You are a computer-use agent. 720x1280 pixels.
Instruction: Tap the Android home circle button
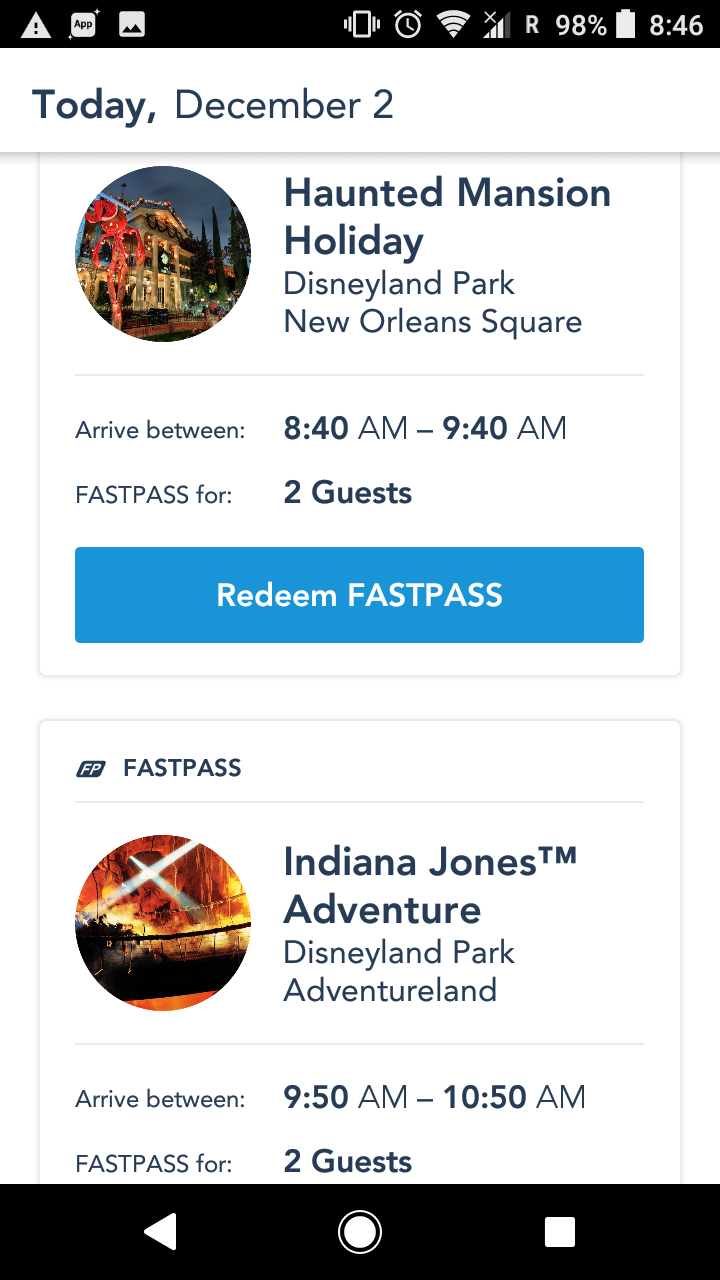coord(359,1232)
